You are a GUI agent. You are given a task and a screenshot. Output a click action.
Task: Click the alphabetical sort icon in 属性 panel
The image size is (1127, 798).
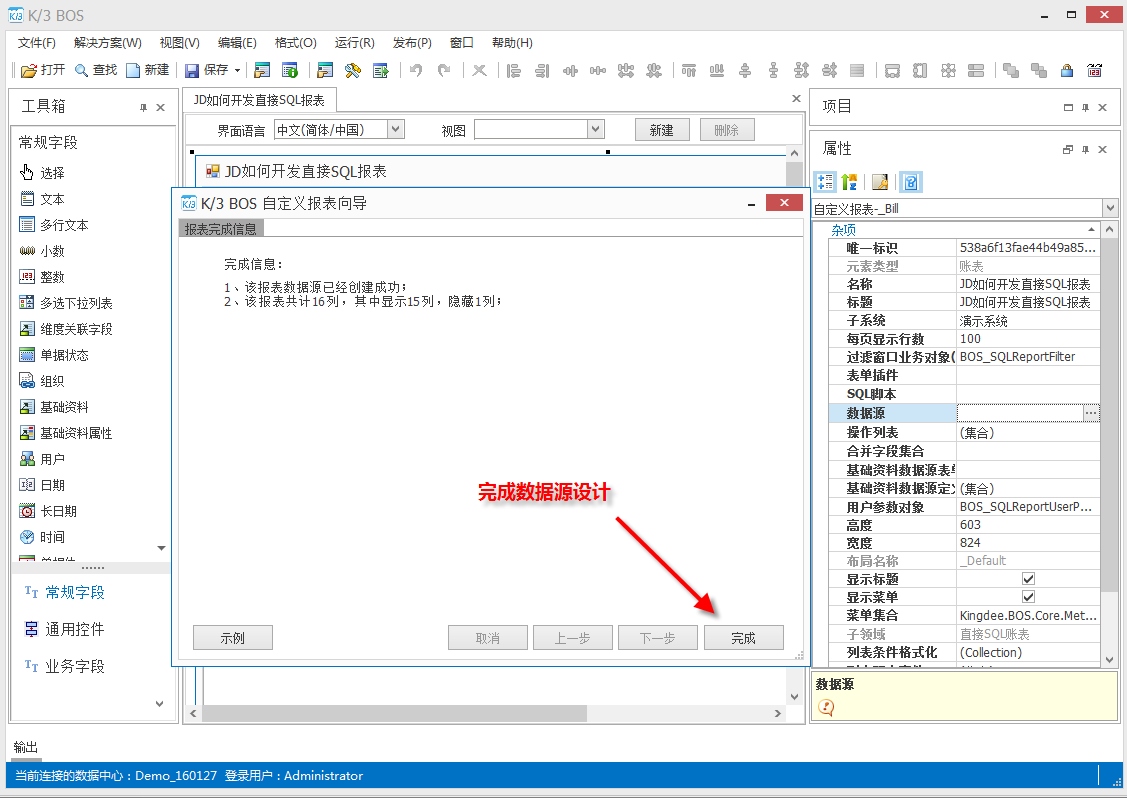coord(850,182)
